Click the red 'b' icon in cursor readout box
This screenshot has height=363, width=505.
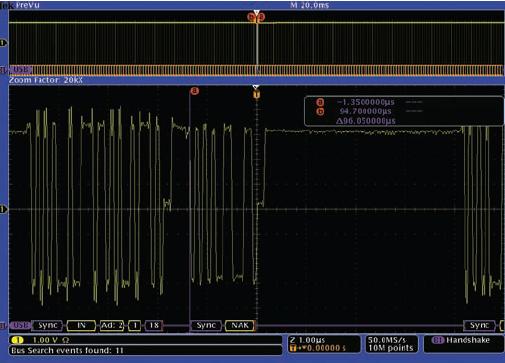click(x=320, y=111)
